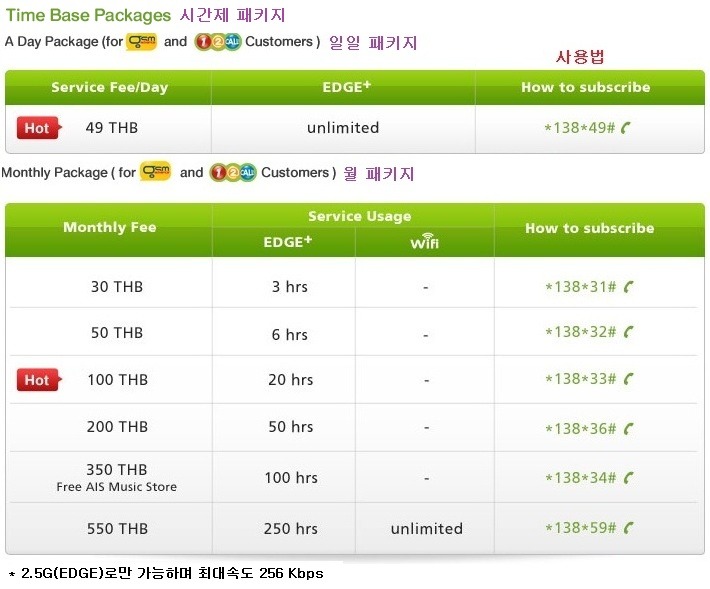Click the 350 THB Free AIS Music Store cell
Viewport: 710px width, 589px height.
[x=117, y=477]
